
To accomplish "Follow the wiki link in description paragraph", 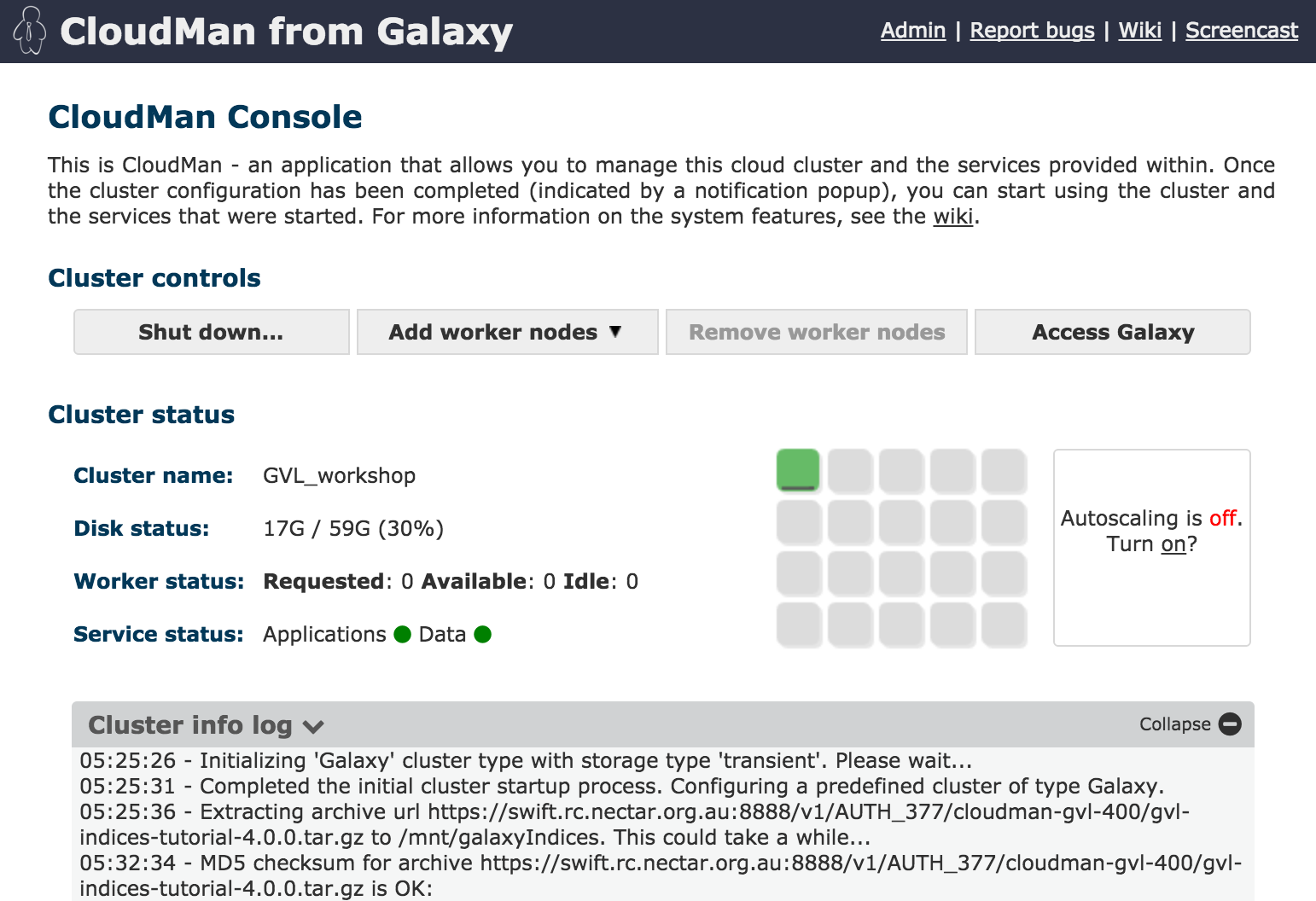I will [x=953, y=216].
